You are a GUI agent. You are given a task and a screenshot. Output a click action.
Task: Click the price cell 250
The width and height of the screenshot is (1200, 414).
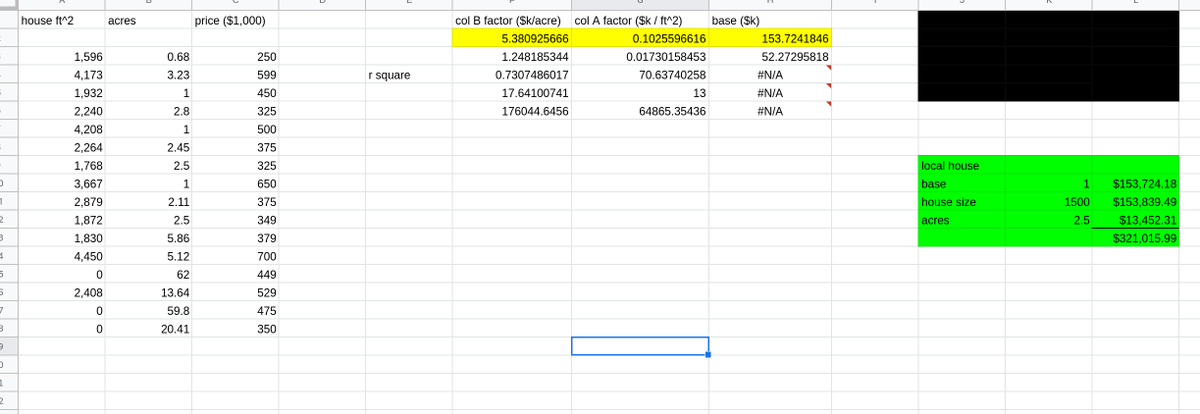pos(236,57)
